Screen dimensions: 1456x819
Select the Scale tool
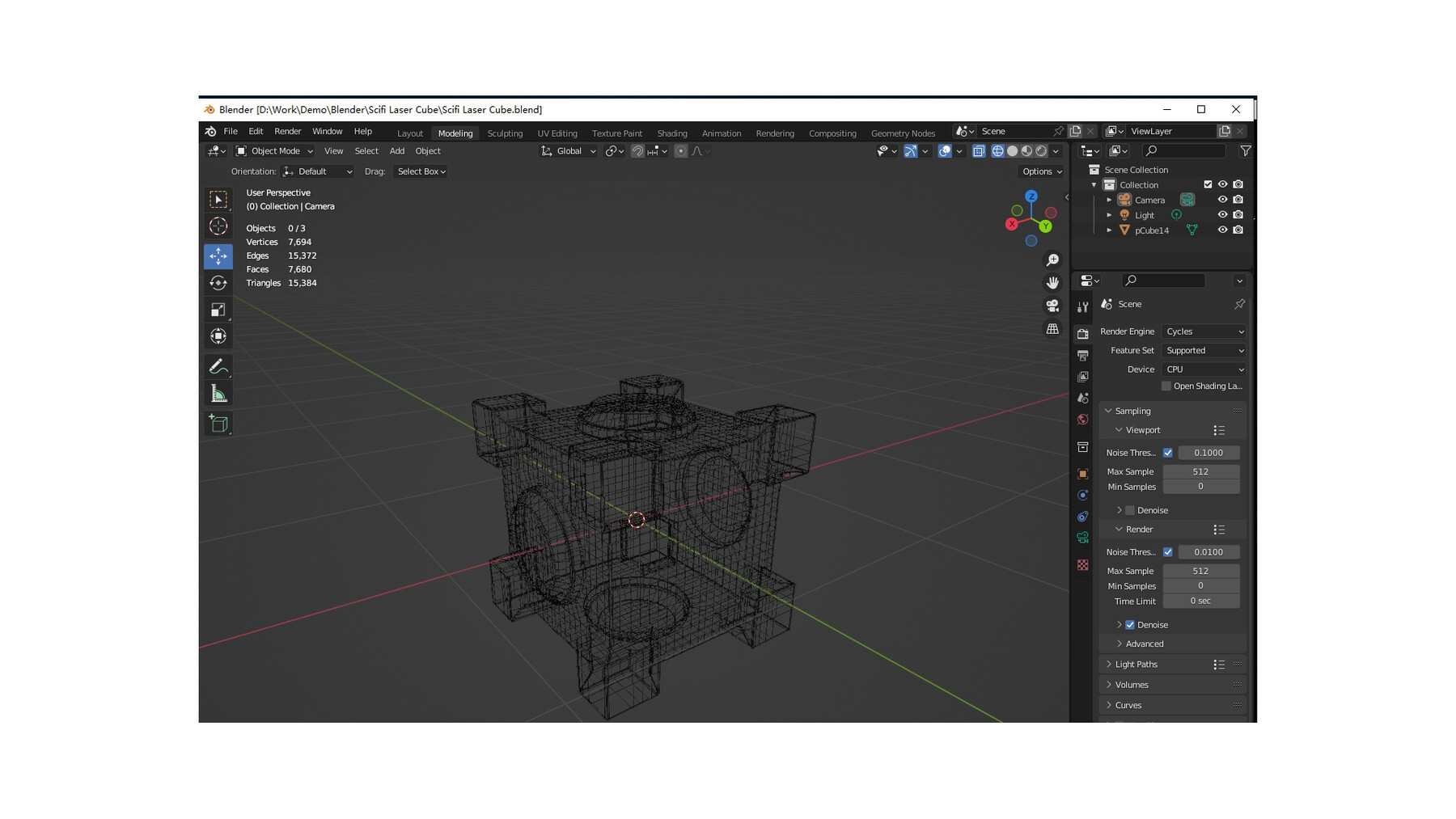pyautogui.click(x=218, y=310)
